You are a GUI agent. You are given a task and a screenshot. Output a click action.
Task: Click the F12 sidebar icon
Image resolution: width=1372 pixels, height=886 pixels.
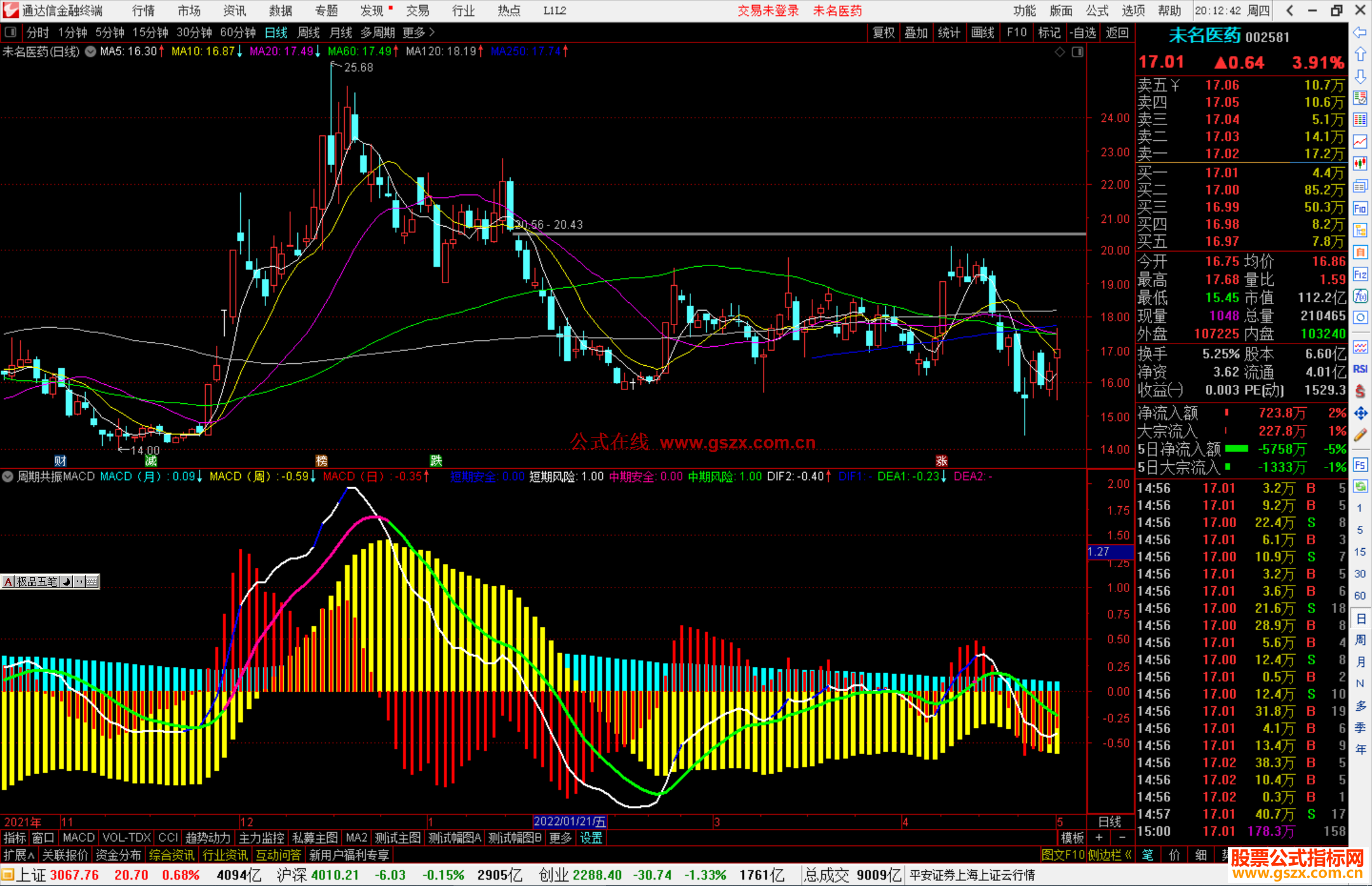pyautogui.click(x=1360, y=274)
